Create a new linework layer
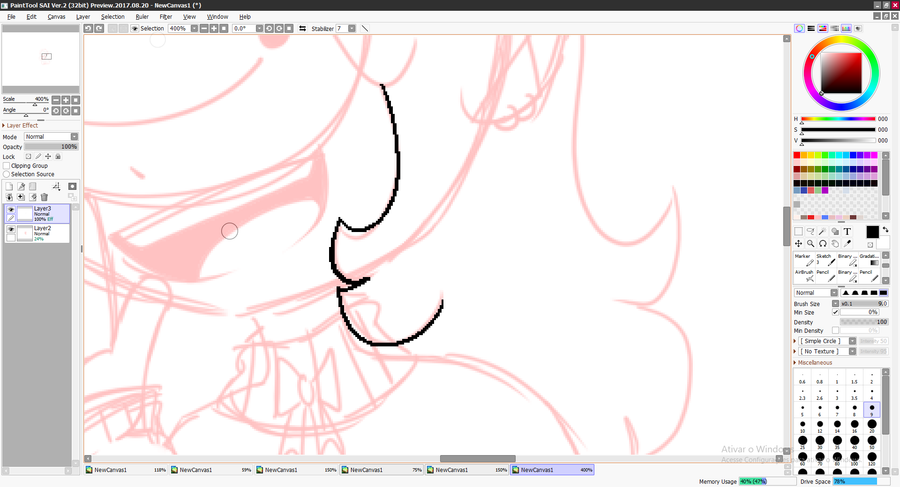900x487 pixels. (21, 187)
